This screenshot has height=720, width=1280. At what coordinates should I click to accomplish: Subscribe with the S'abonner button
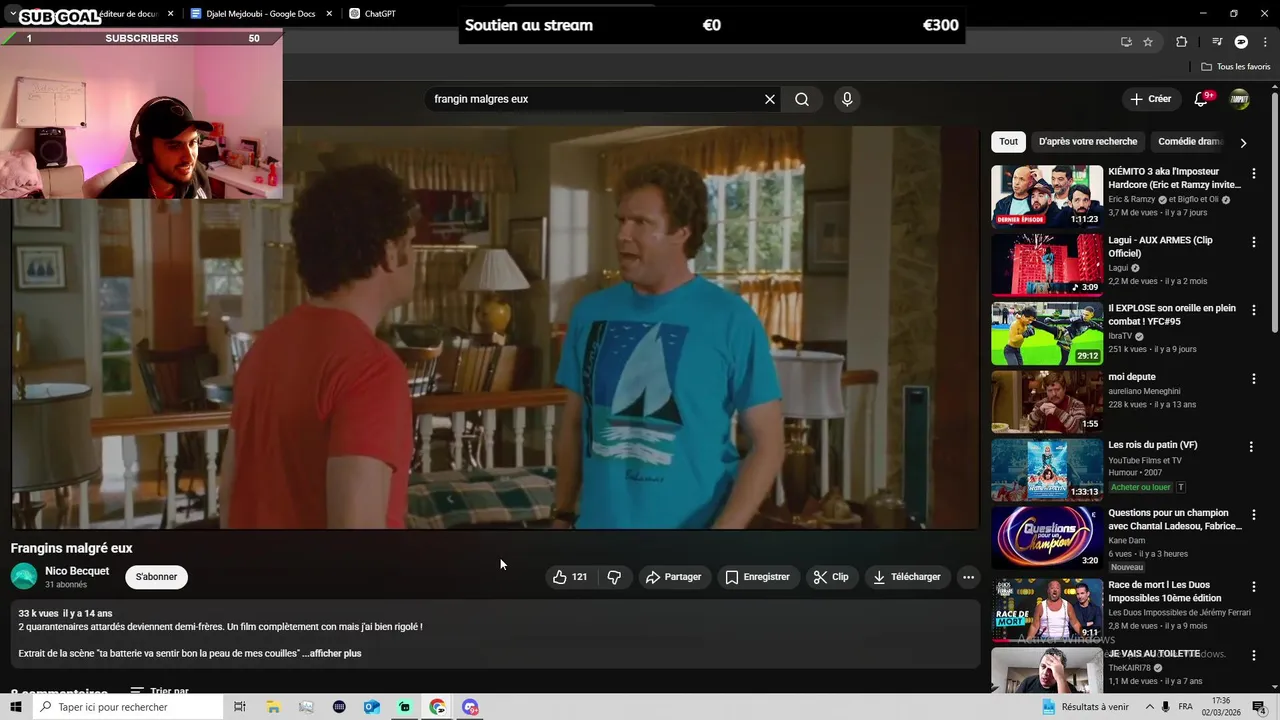tap(156, 577)
